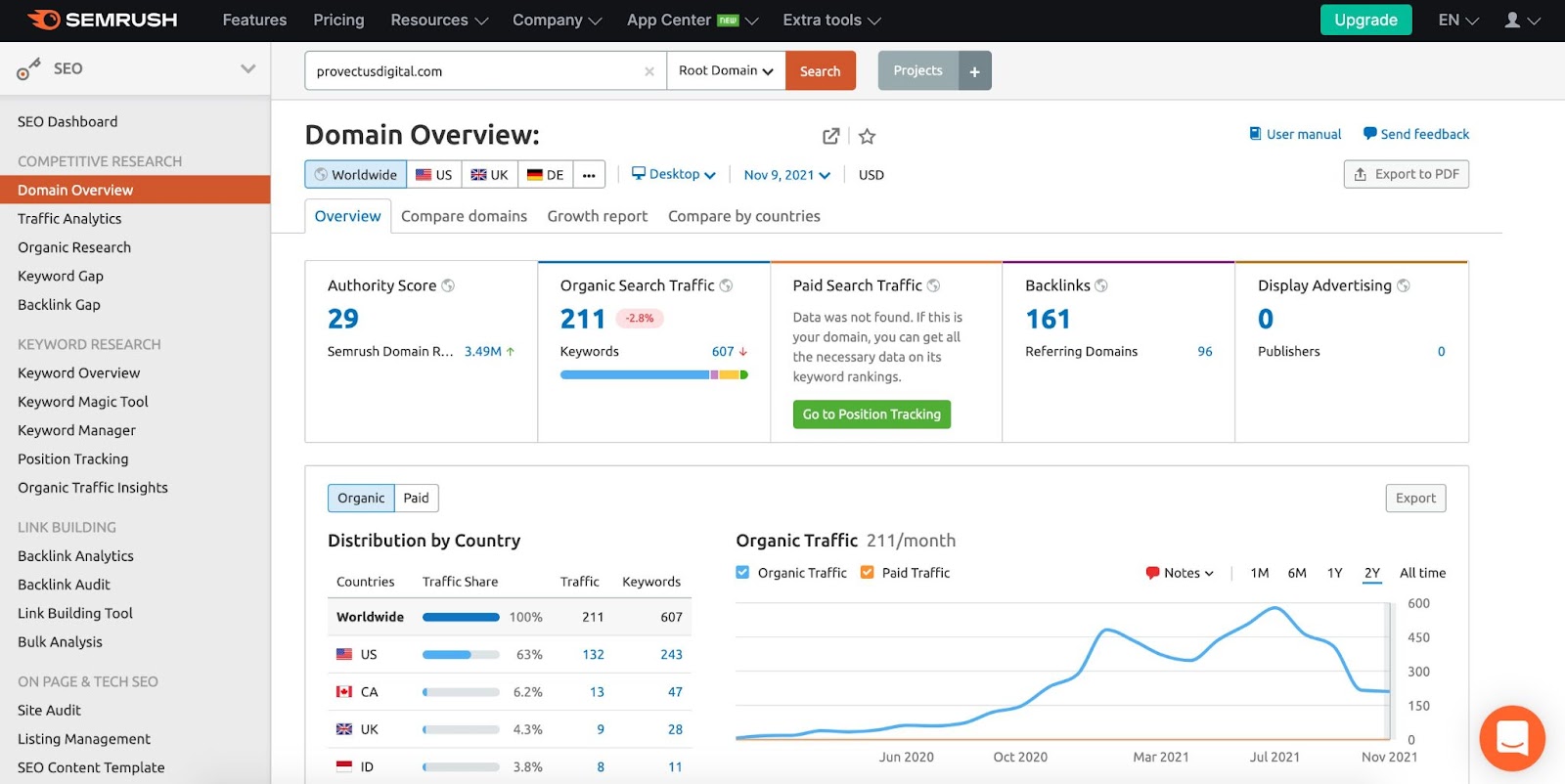Screen dimensions: 1565x784
Task: Click the Organic Search Traffic info icon
Action: [x=726, y=285]
